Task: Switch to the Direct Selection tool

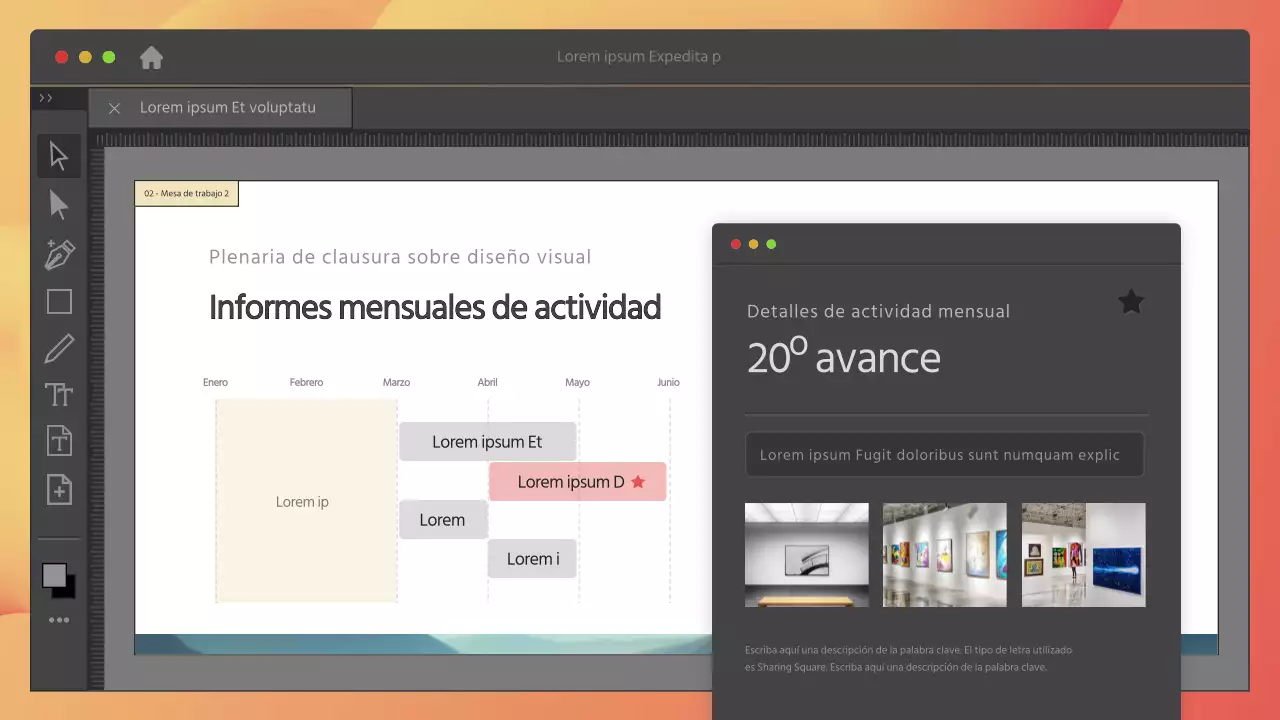Action: click(58, 205)
